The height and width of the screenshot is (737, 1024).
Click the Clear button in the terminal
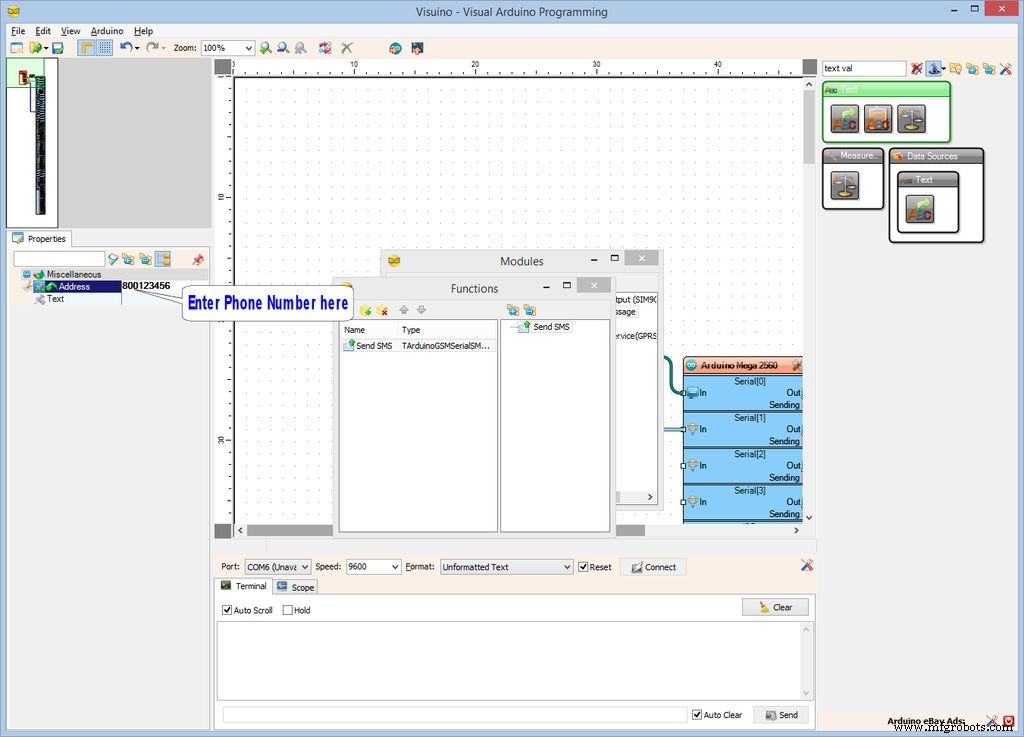(775, 607)
